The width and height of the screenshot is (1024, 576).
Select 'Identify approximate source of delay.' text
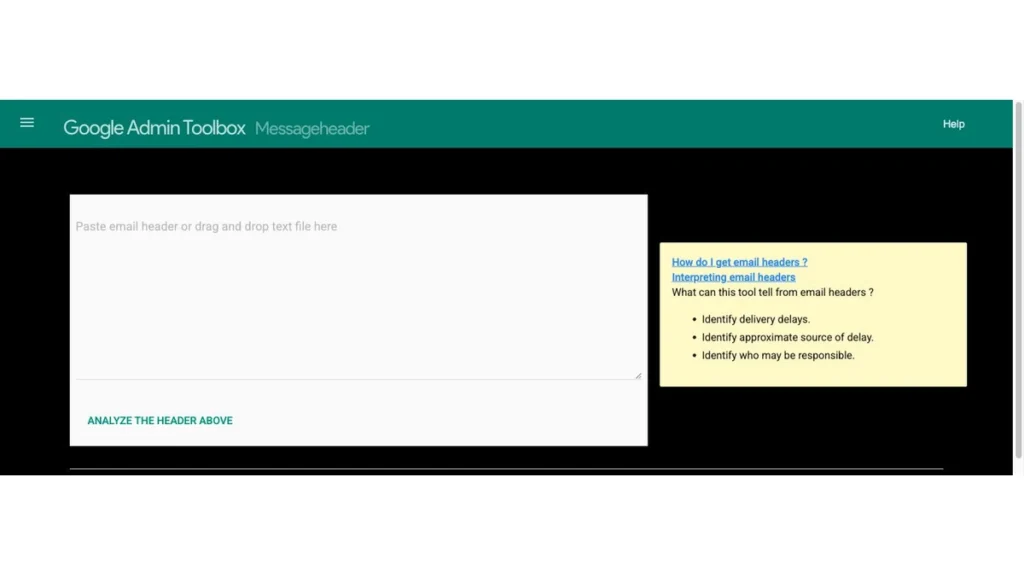pyautogui.click(x=787, y=338)
